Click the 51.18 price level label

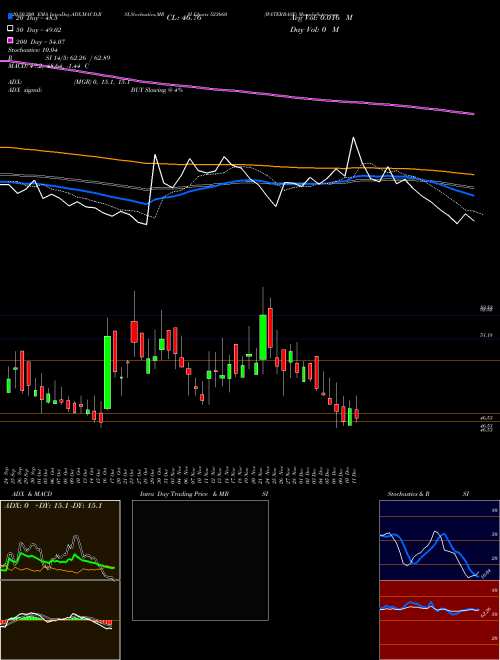486,335
